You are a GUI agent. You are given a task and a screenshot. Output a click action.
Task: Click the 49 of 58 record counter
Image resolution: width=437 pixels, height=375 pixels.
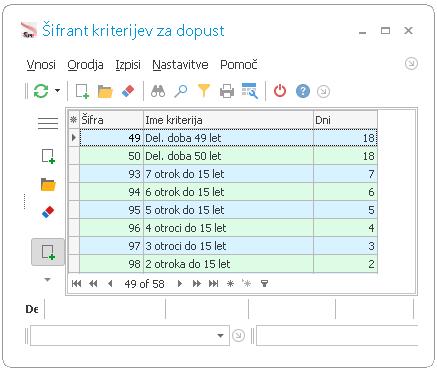(144, 284)
